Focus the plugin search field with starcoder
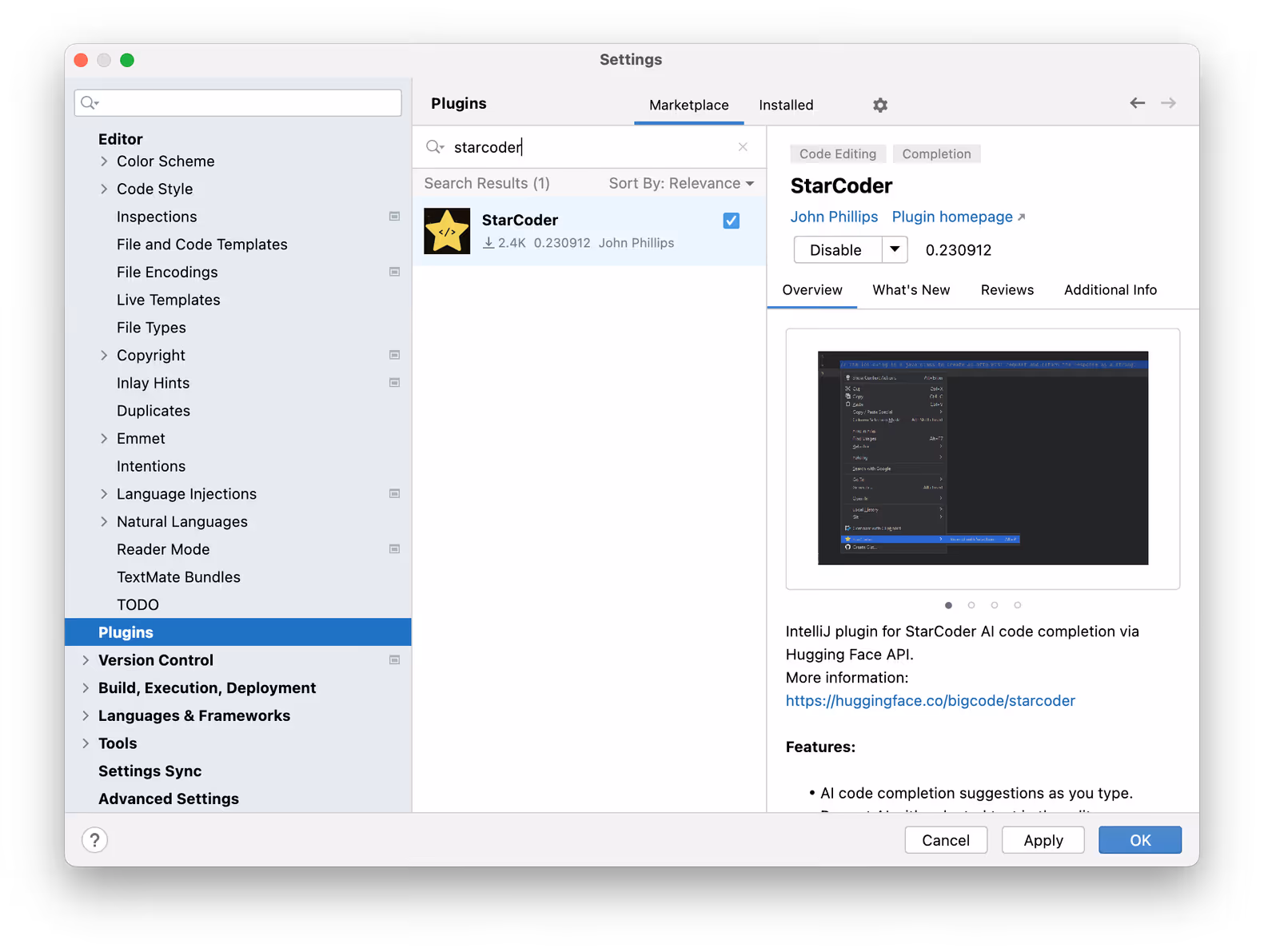This screenshot has height=952, width=1264. click(589, 147)
